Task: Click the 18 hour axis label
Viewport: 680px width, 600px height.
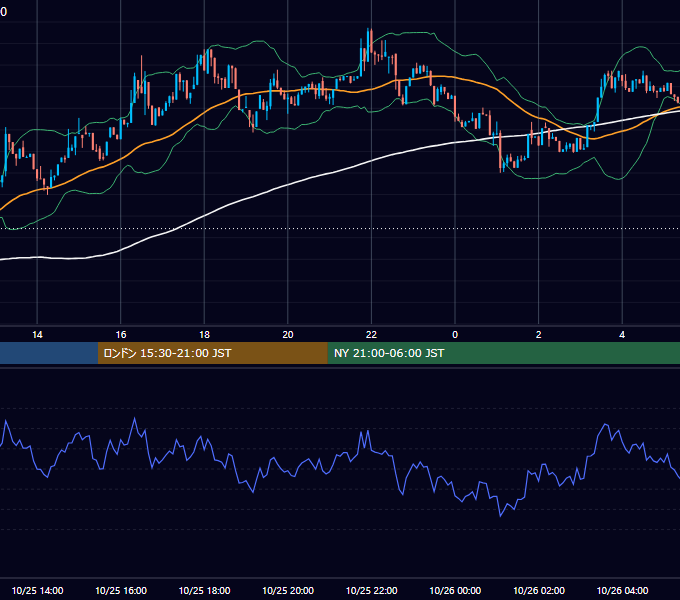Action: pos(204,335)
